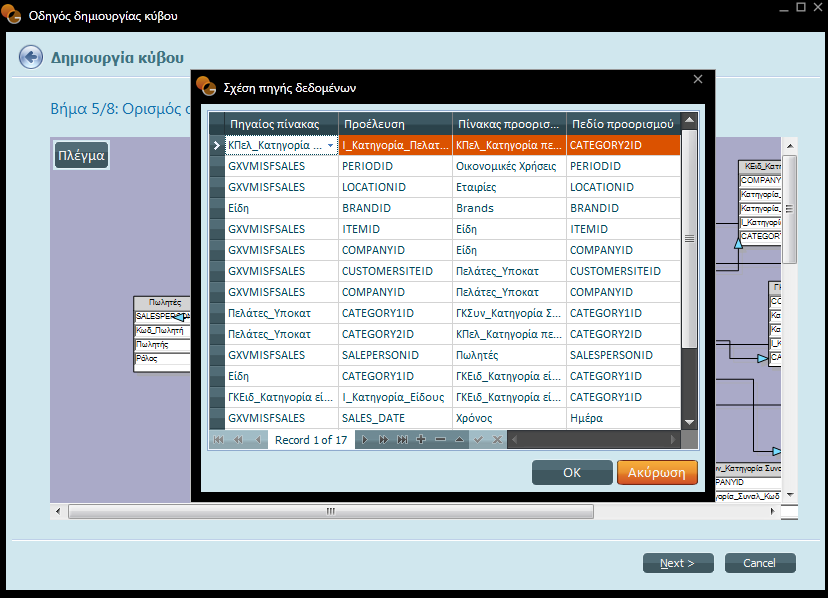Close the Σχέση πηγής δεδομένων dialog
Image resolution: width=828 pixels, height=598 pixels.
coord(698,79)
